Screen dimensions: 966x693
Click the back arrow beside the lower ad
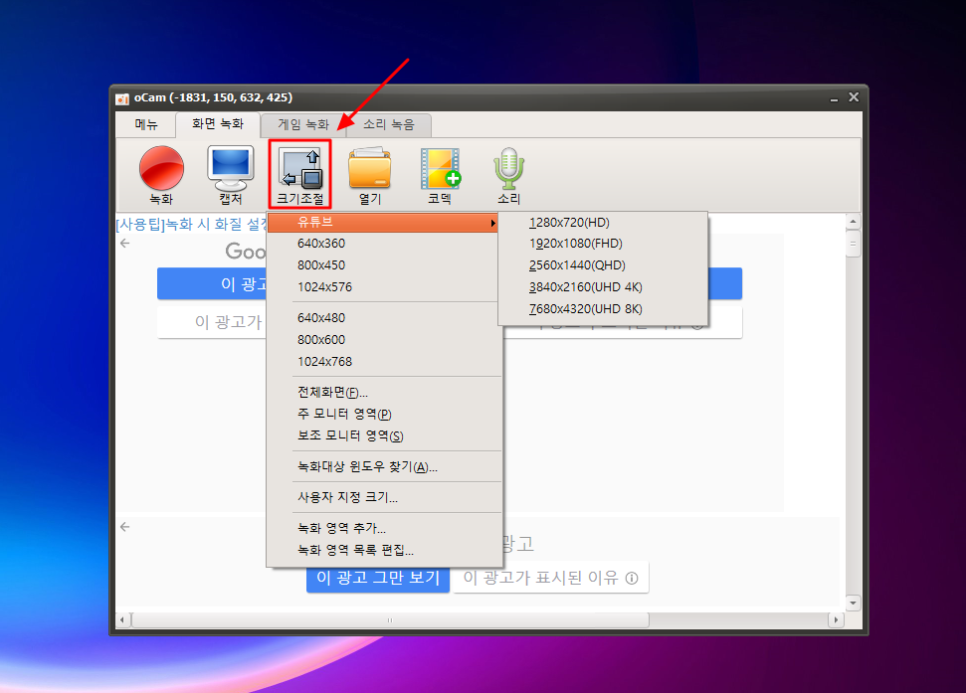tap(125, 527)
